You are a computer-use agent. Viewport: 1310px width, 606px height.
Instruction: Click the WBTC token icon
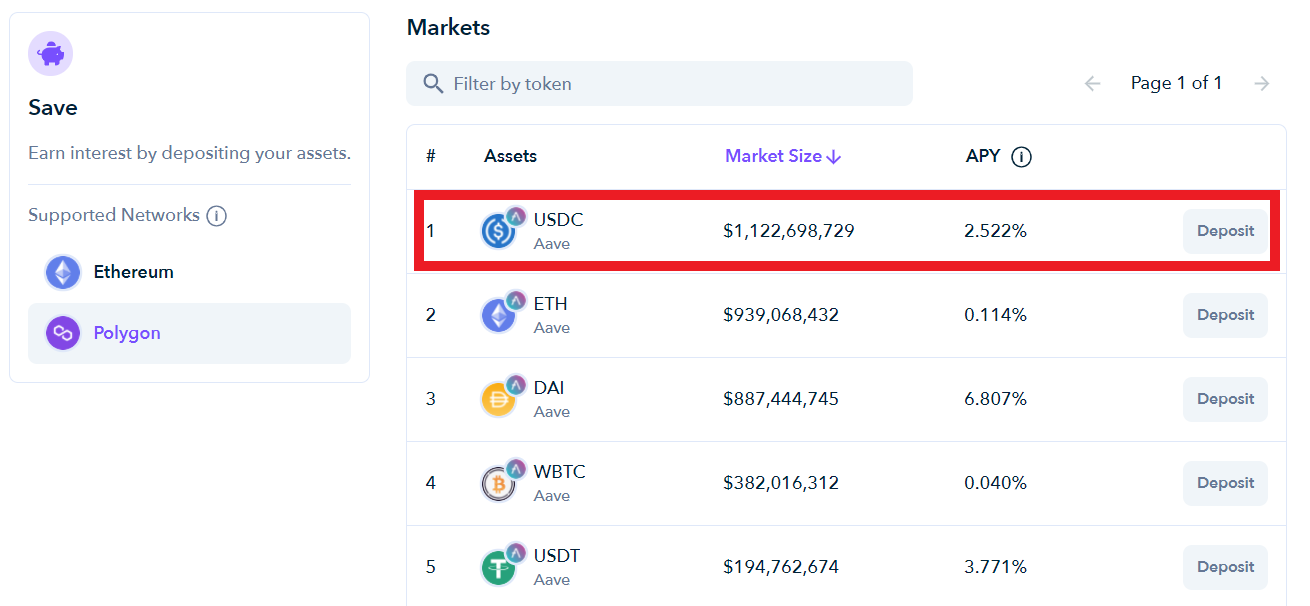[498, 484]
